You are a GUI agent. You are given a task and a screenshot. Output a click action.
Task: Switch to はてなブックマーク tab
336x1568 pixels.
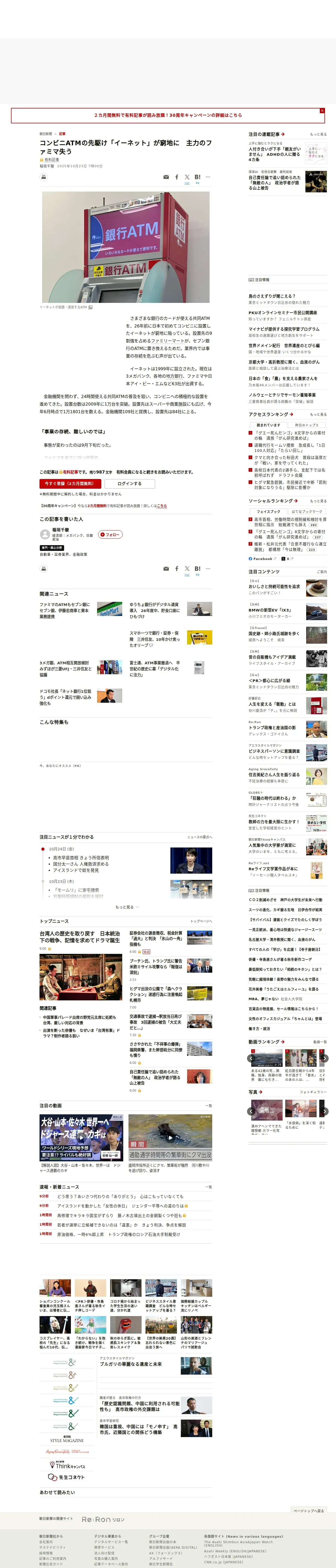pyautogui.click(x=307, y=511)
